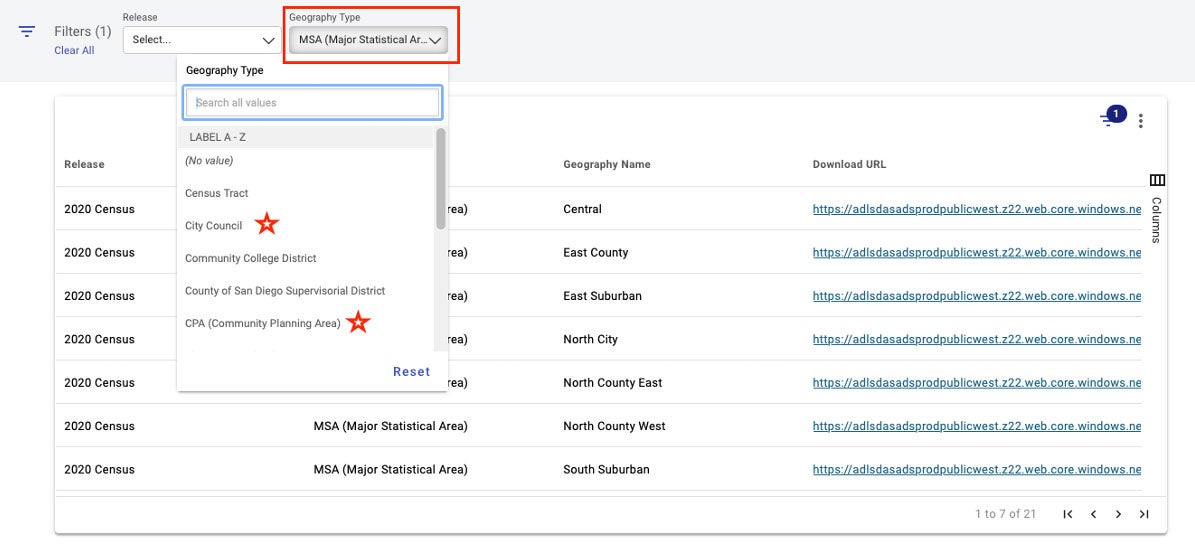Choose the Census Tract option

[x=217, y=193]
